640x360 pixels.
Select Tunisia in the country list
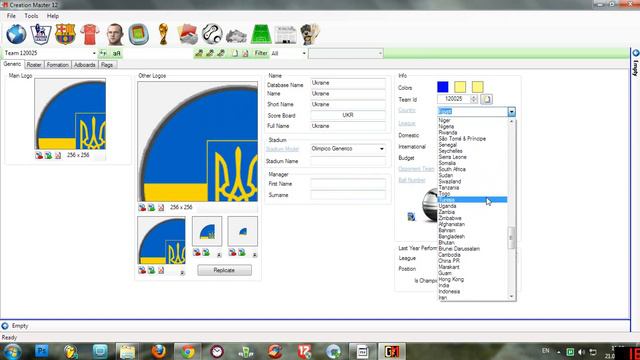472,200
